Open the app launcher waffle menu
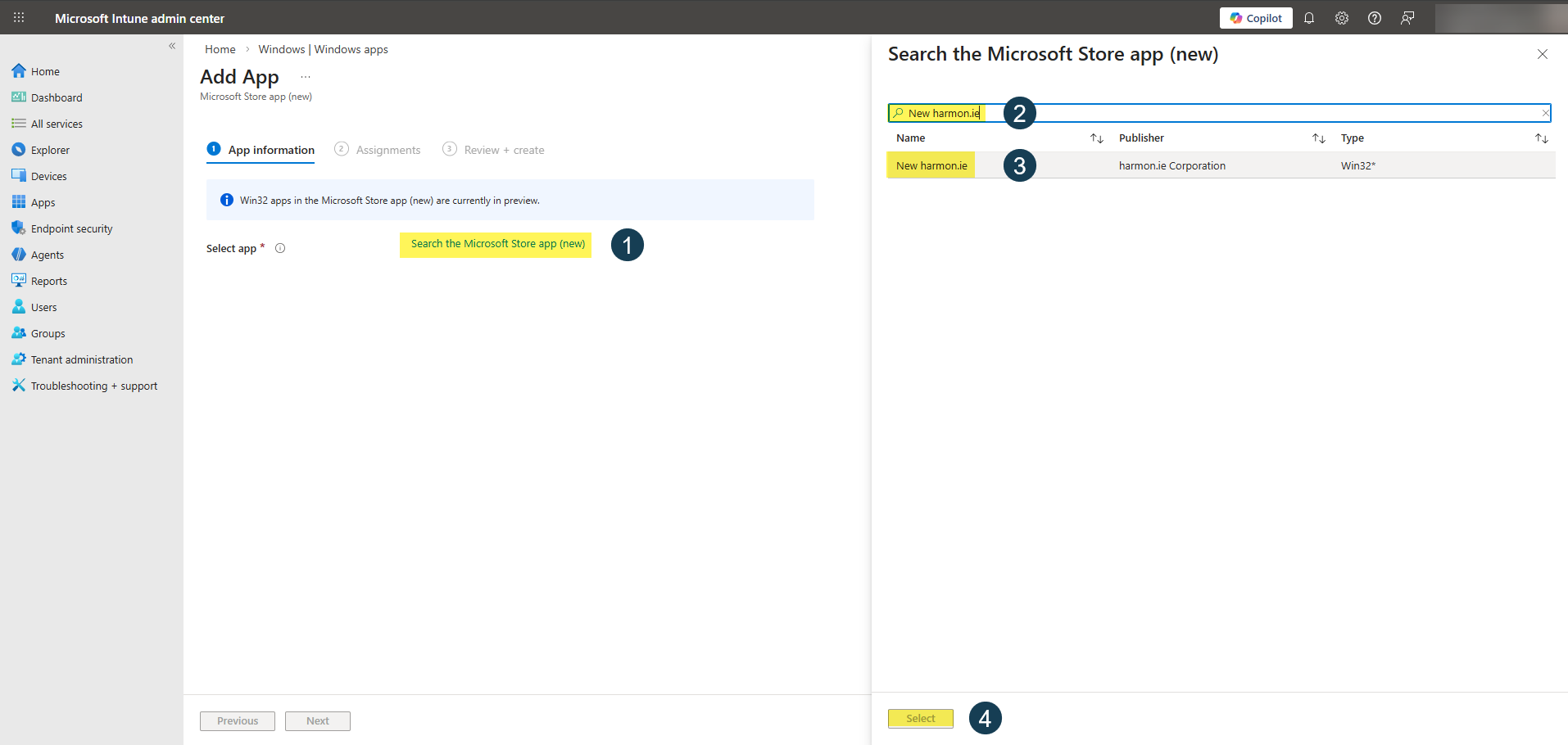The height and width of the screenshot is (745, 1568). click(x=18, y=17)
